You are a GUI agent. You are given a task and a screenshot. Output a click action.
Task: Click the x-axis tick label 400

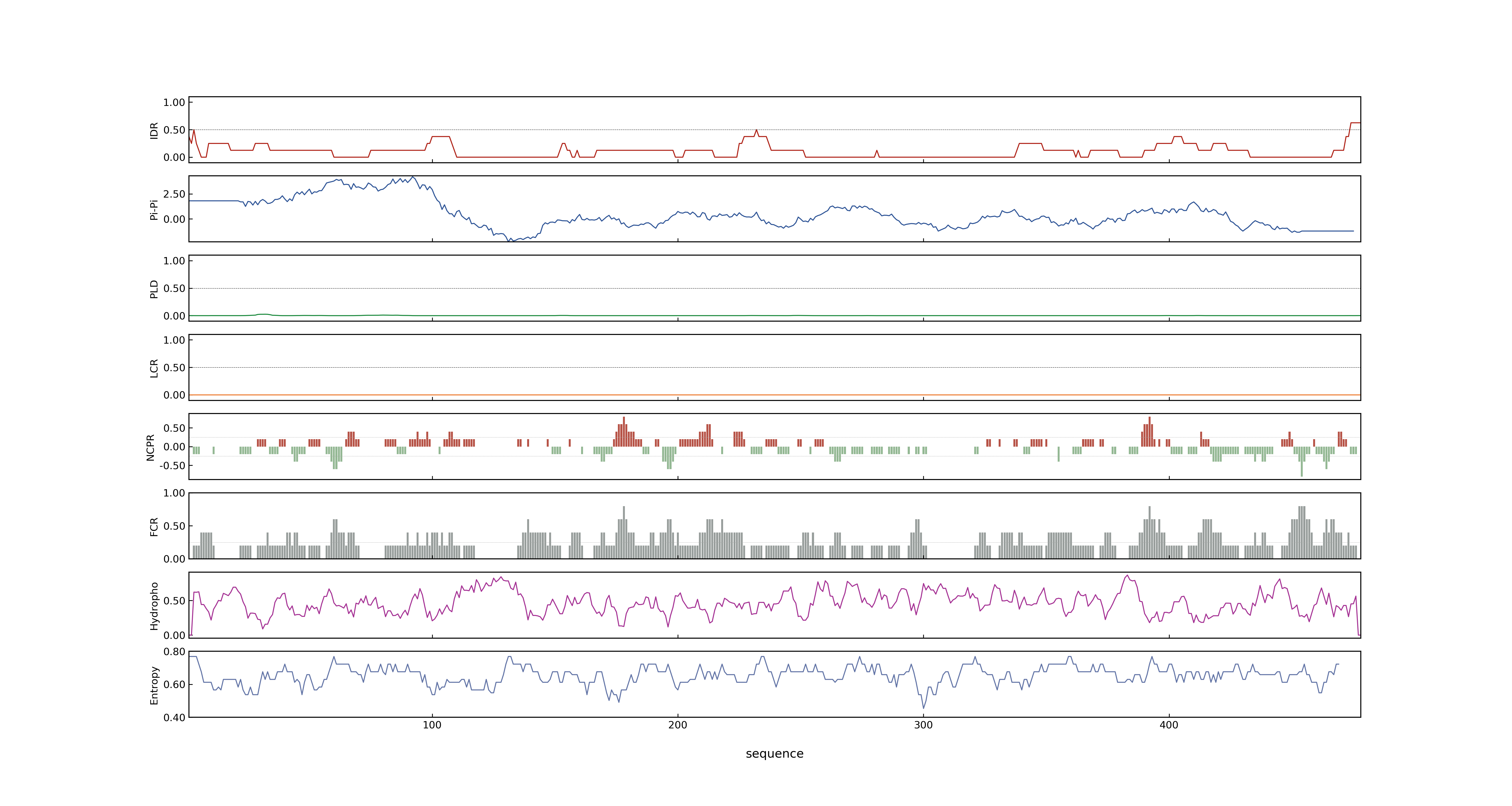(1169, 725)
